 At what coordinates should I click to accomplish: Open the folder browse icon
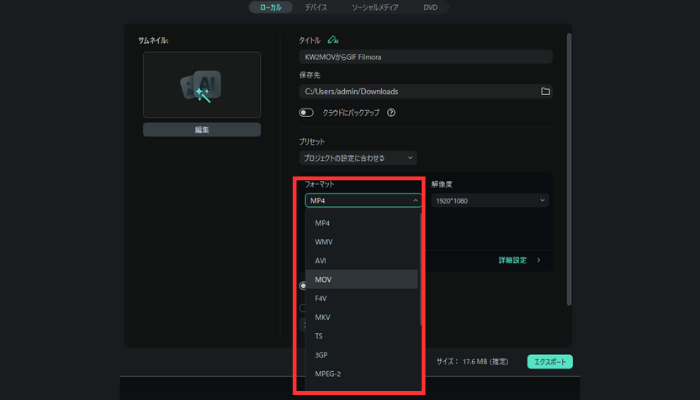coord(545,91)
